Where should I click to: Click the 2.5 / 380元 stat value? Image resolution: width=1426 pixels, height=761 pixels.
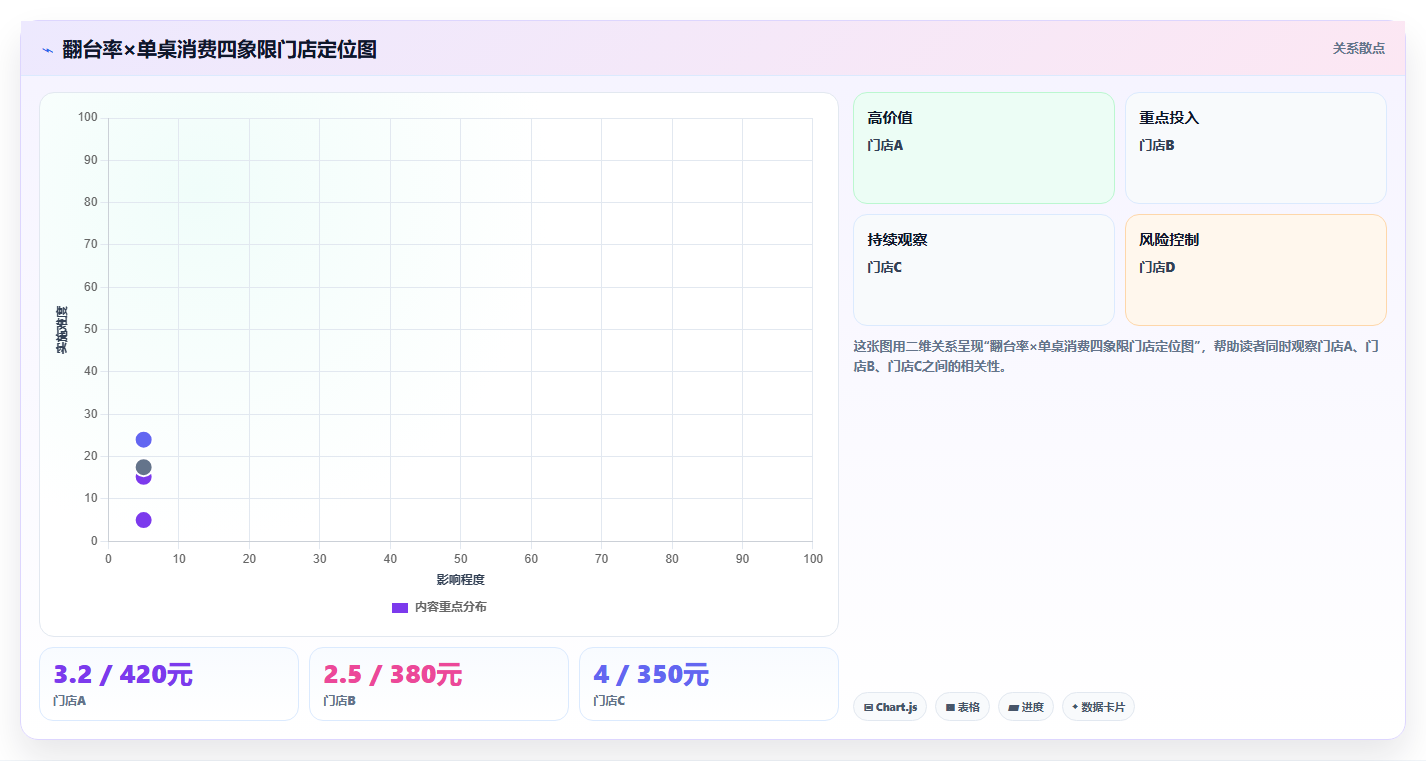click(x=393, y=675)
